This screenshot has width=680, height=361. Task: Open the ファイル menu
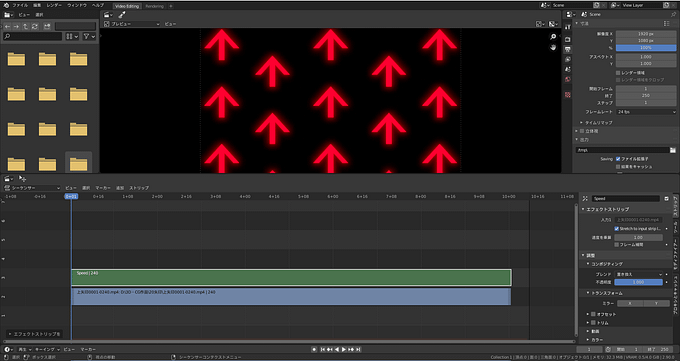(20, 5)
